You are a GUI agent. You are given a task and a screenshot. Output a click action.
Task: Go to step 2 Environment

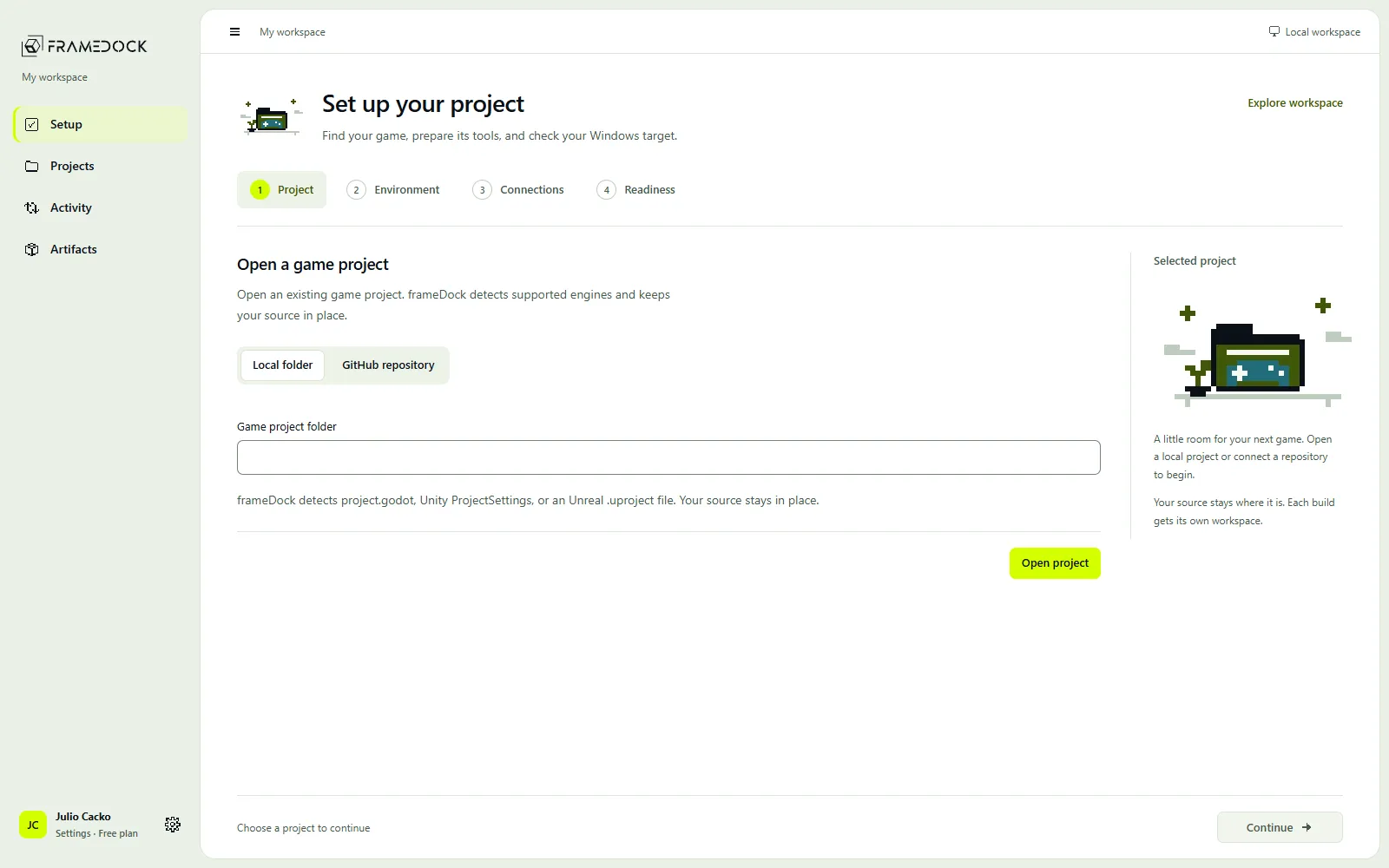click(393, 189)
